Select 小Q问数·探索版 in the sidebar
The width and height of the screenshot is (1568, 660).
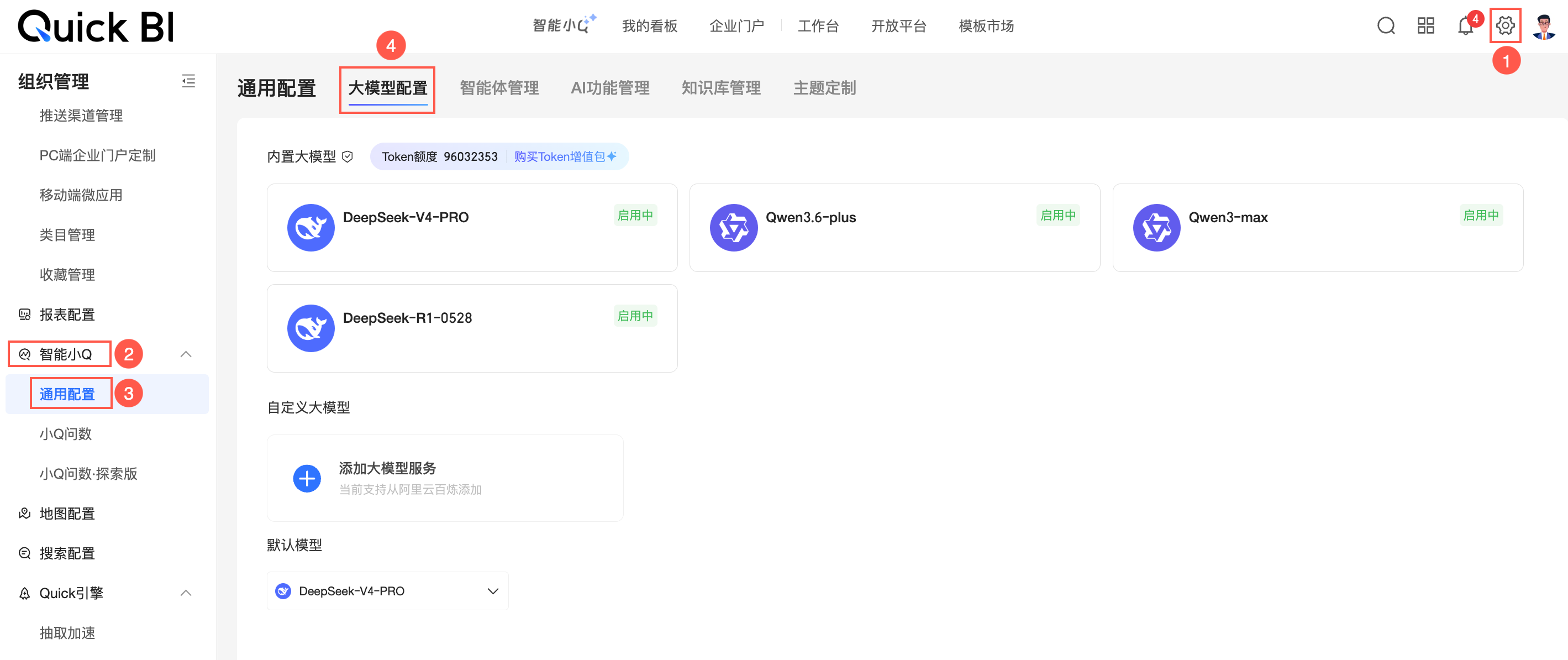(88, 474)
